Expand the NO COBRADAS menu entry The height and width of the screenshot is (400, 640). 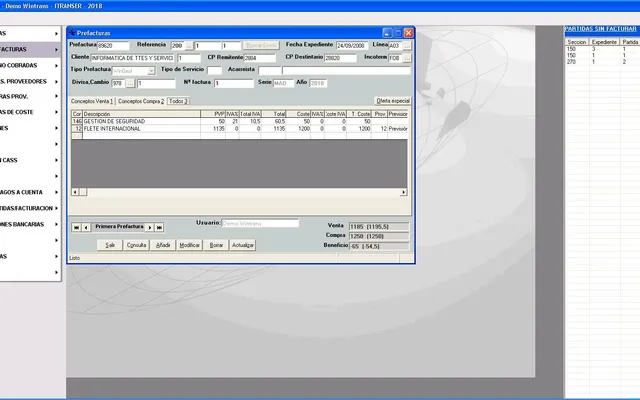click(x=56, y=65)
